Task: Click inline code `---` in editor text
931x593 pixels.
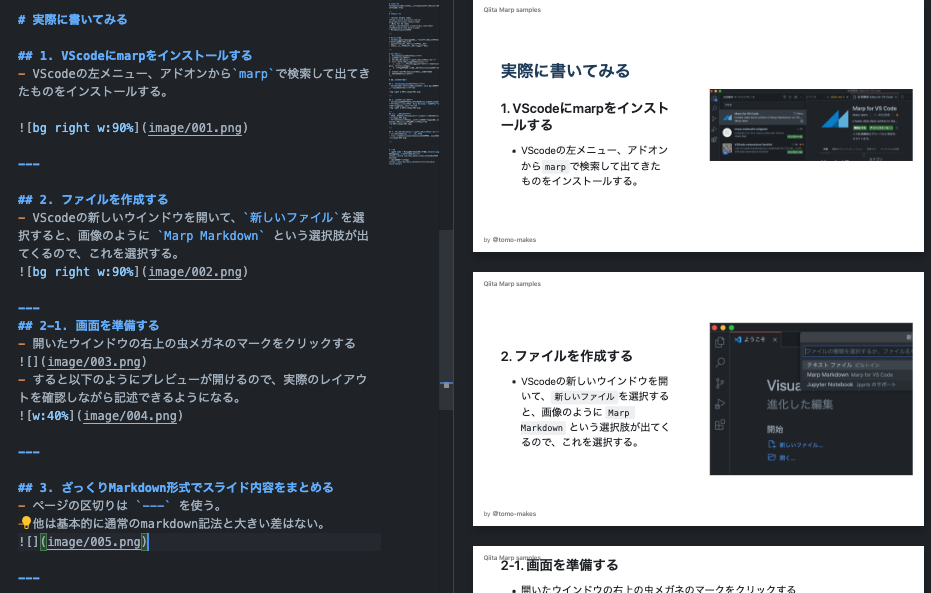Action: coord(153,505)
